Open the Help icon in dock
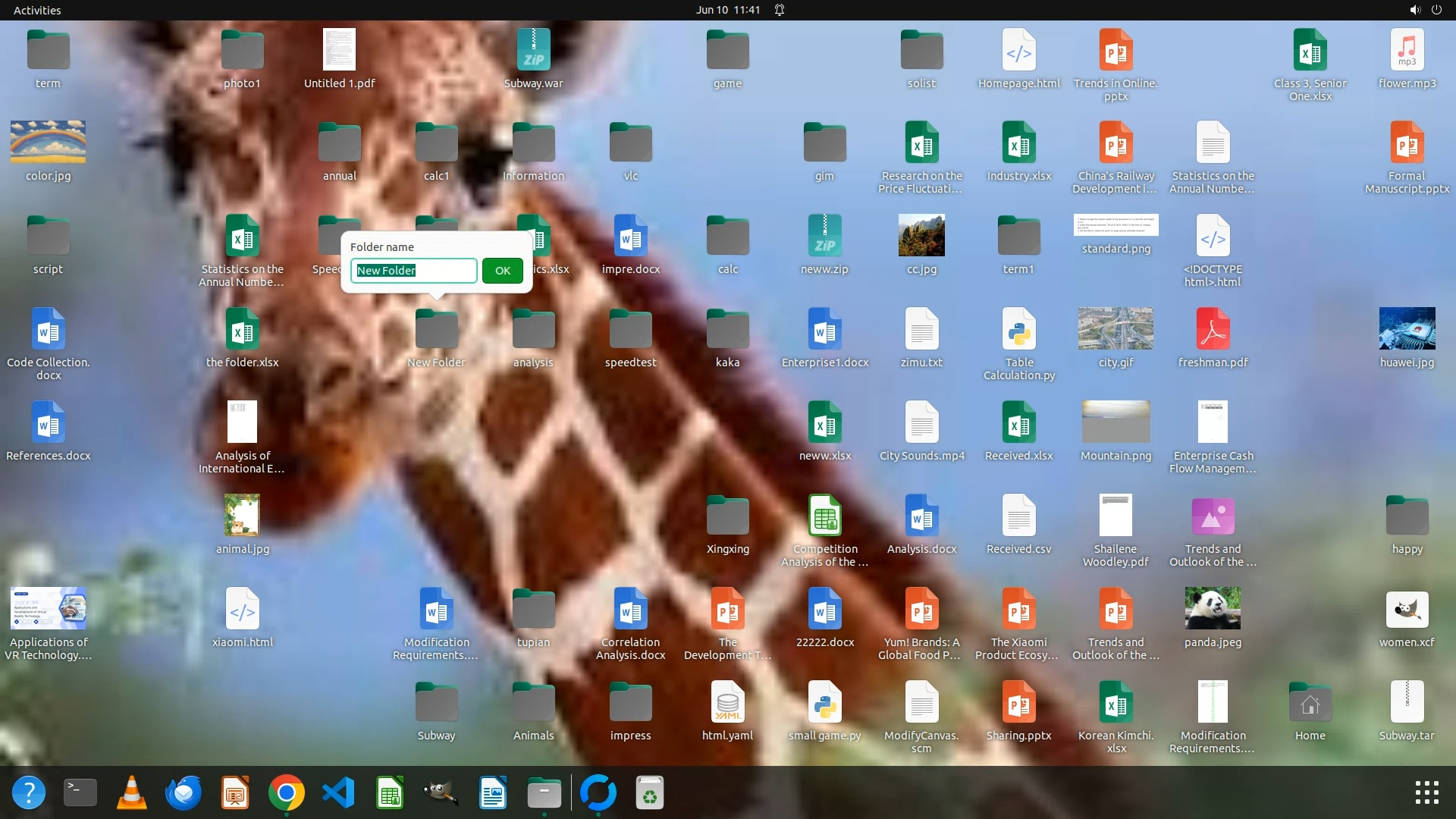The height and width of the screenshot is (819, 1456). tap(29, 792)
